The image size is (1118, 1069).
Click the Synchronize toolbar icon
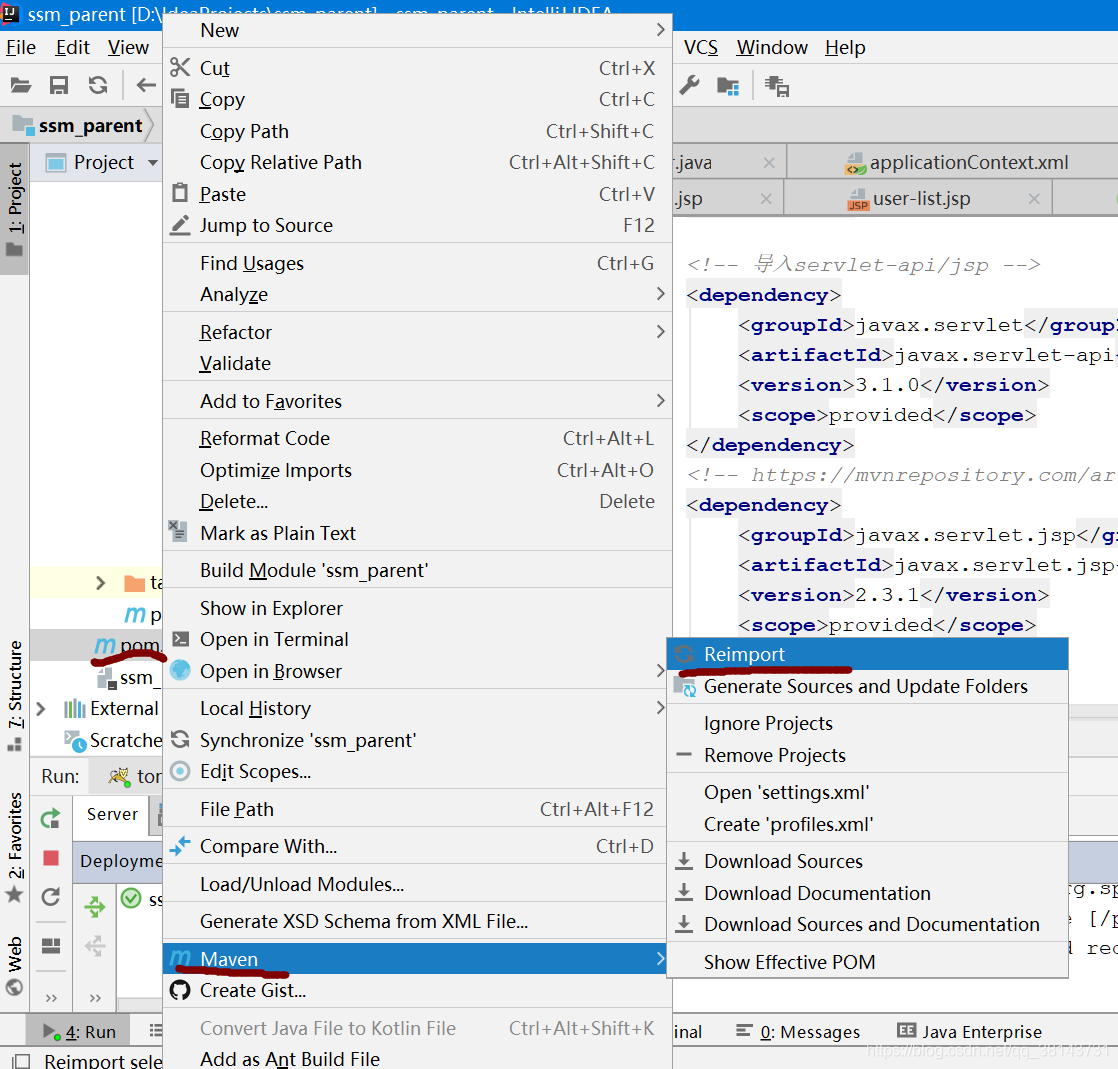98,86
